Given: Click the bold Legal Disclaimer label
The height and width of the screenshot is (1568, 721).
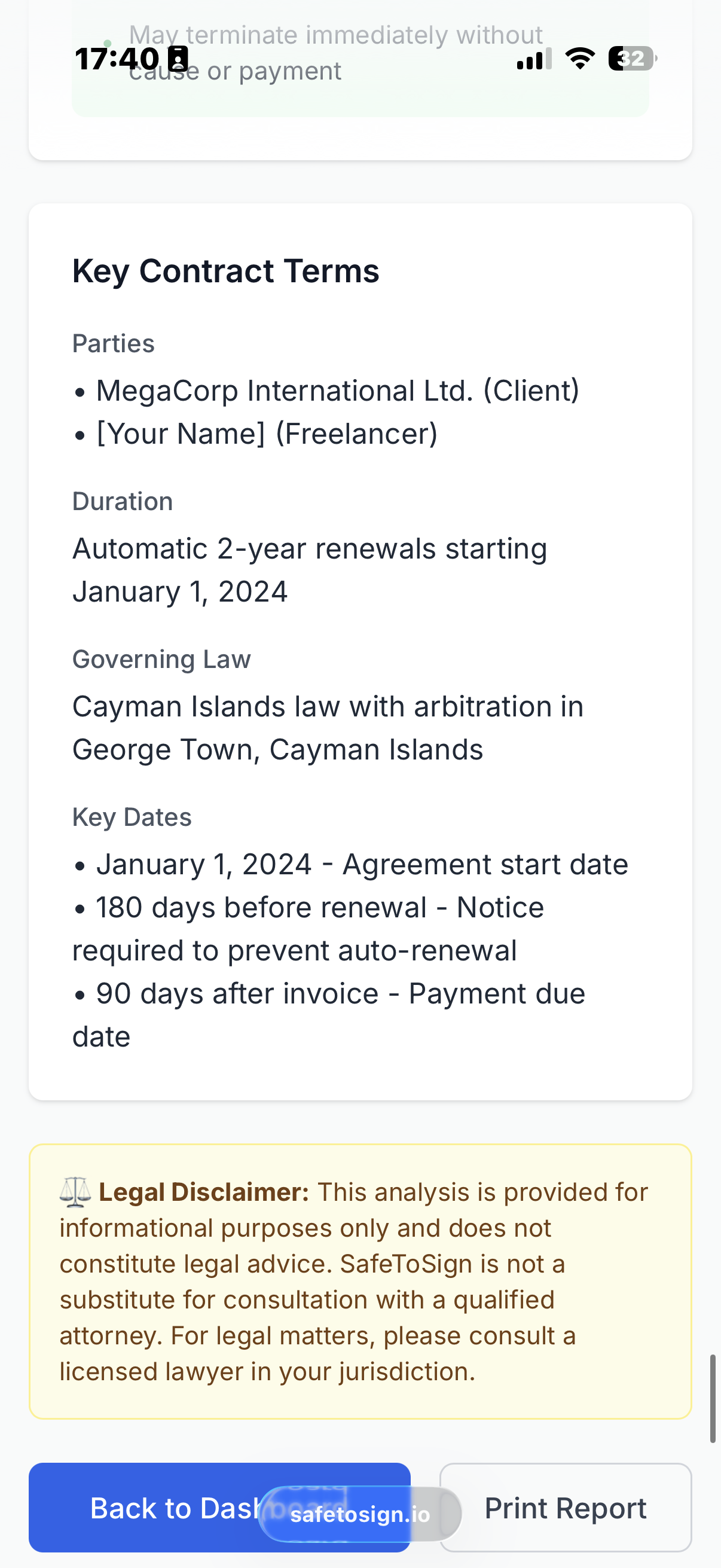Looking at the screenshot, I should click(x=204, y=1192).
